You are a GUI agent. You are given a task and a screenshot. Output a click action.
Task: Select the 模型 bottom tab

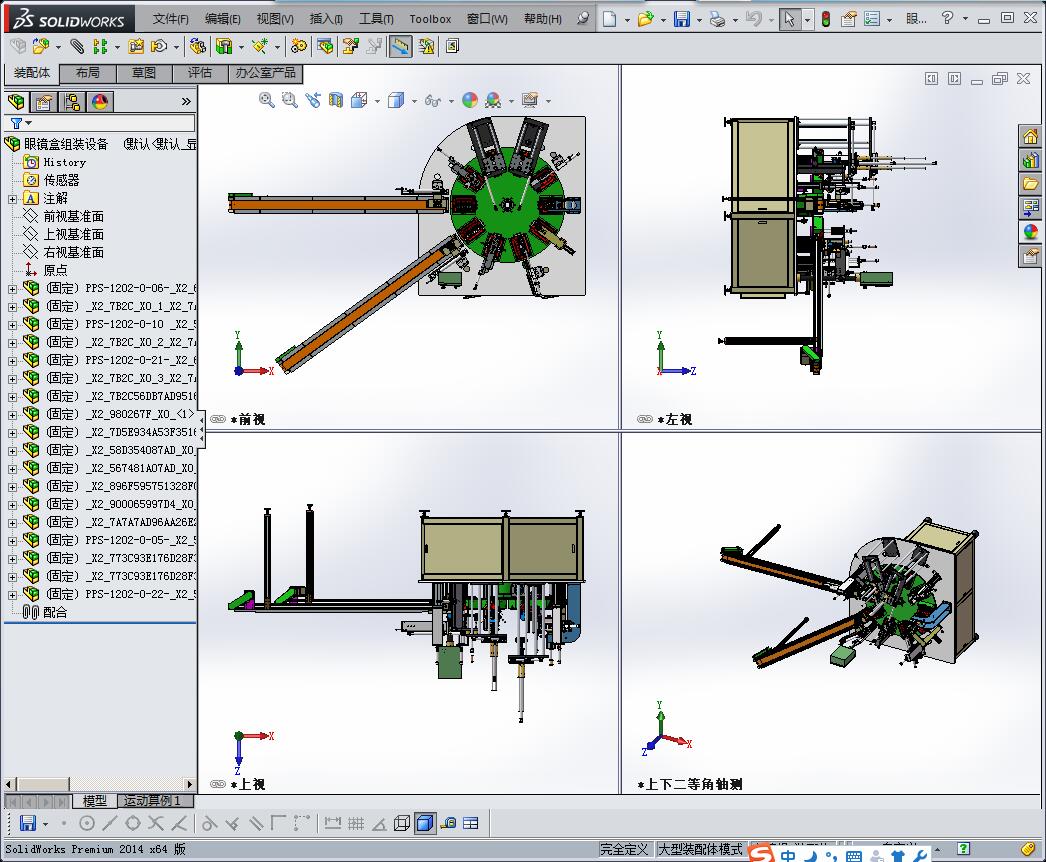point(94,800)
